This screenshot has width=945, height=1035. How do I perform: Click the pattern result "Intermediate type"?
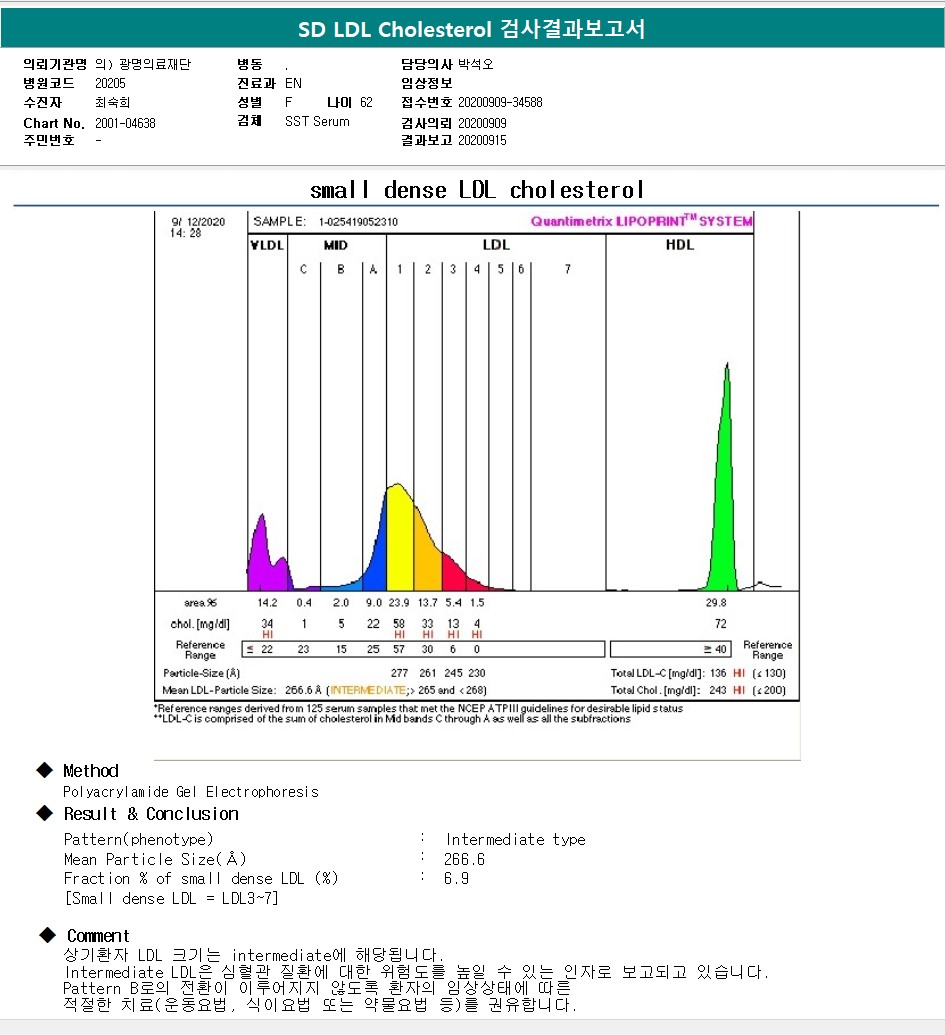[515, 840]
